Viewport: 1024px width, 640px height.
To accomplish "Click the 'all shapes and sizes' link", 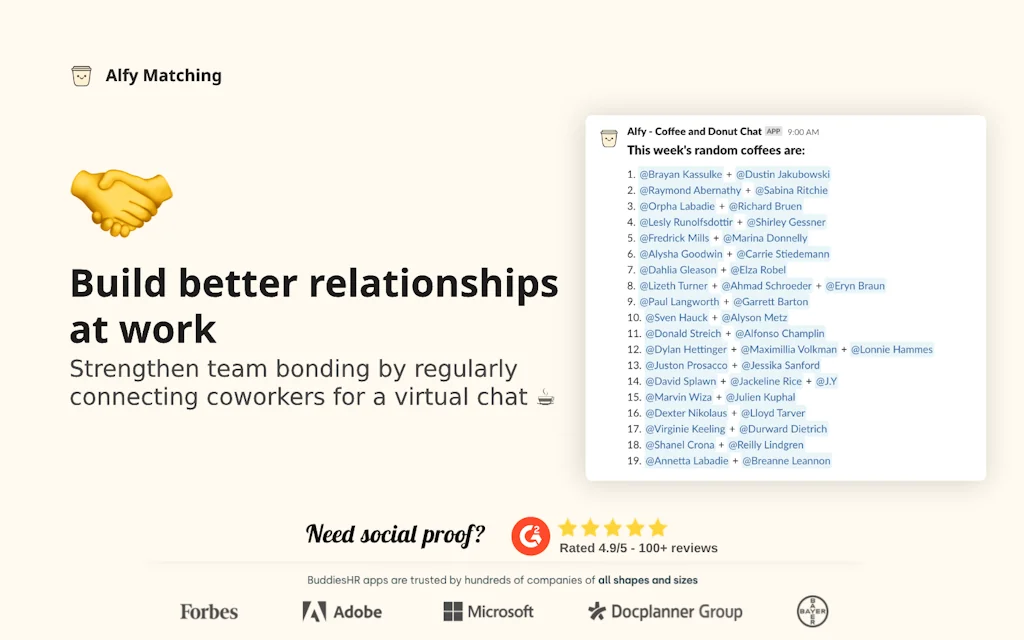I will [x=647, y=579].
